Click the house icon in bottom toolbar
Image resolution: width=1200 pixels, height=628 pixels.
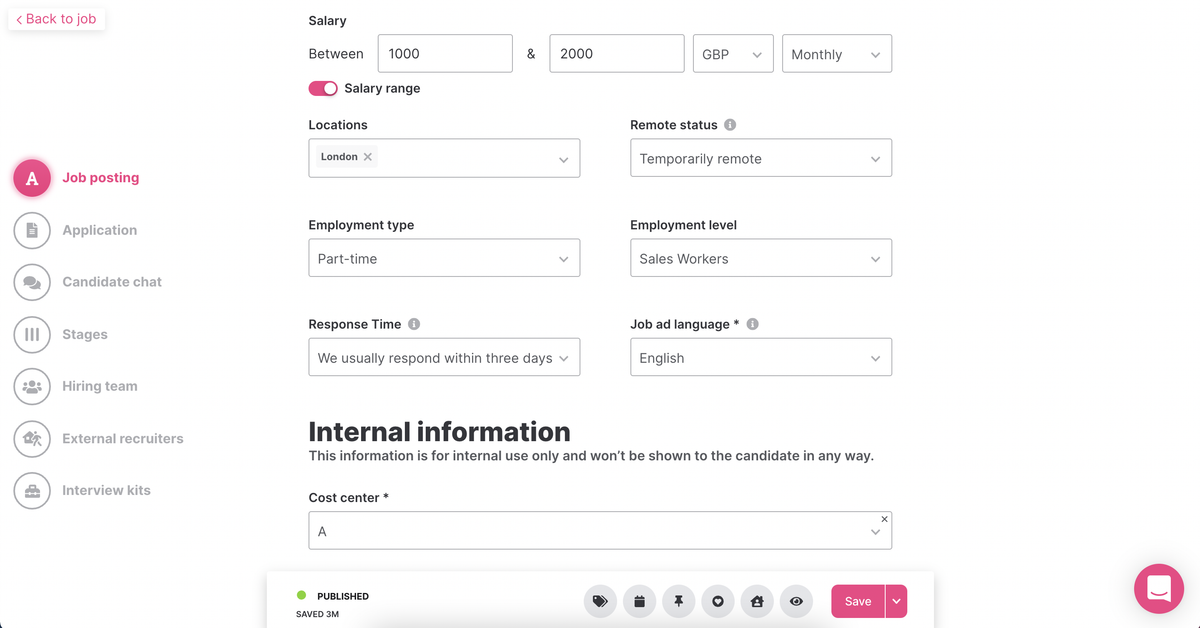click(x=757, y=601)
